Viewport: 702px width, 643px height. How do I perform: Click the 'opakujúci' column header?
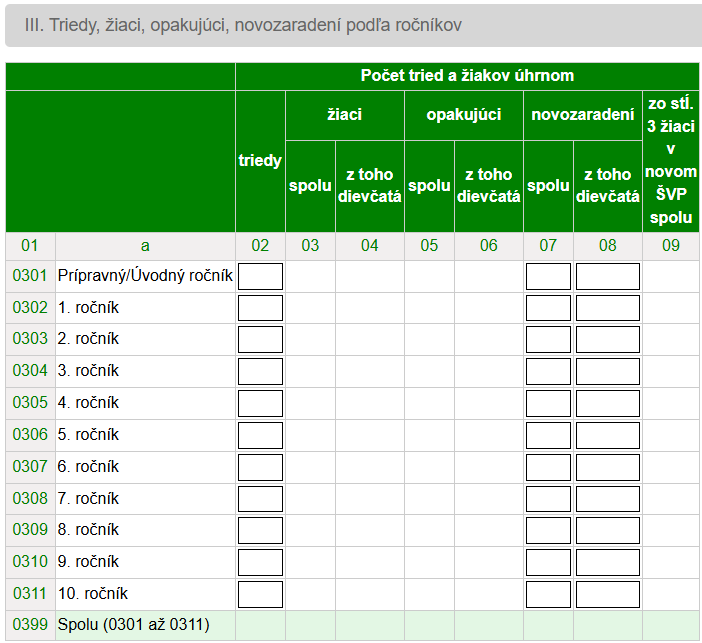point(463,115)
